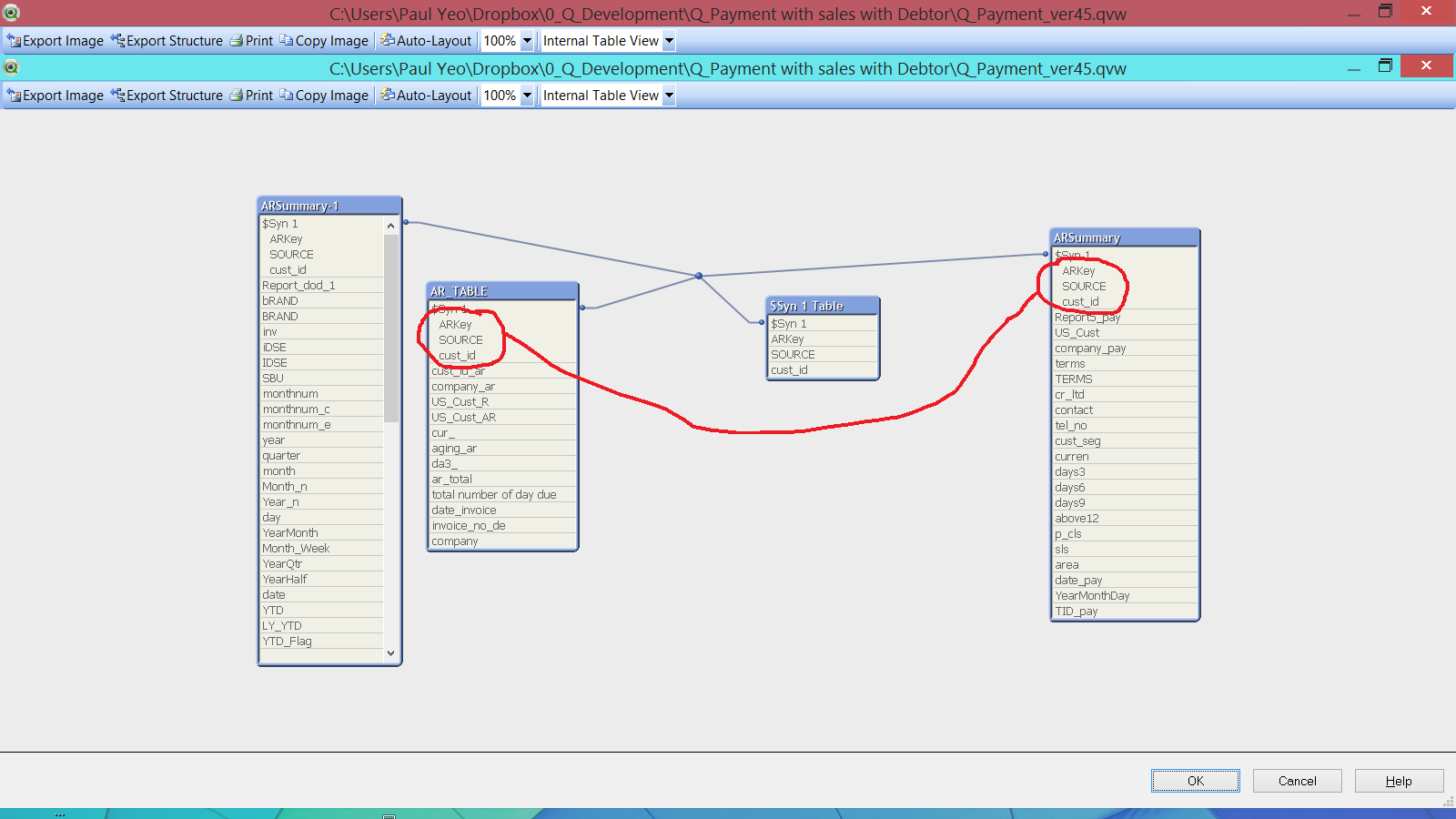Select the US_Cust_AR field in AR_TABLE
This screenshot has height=819, width=1456.
point(502,417)
